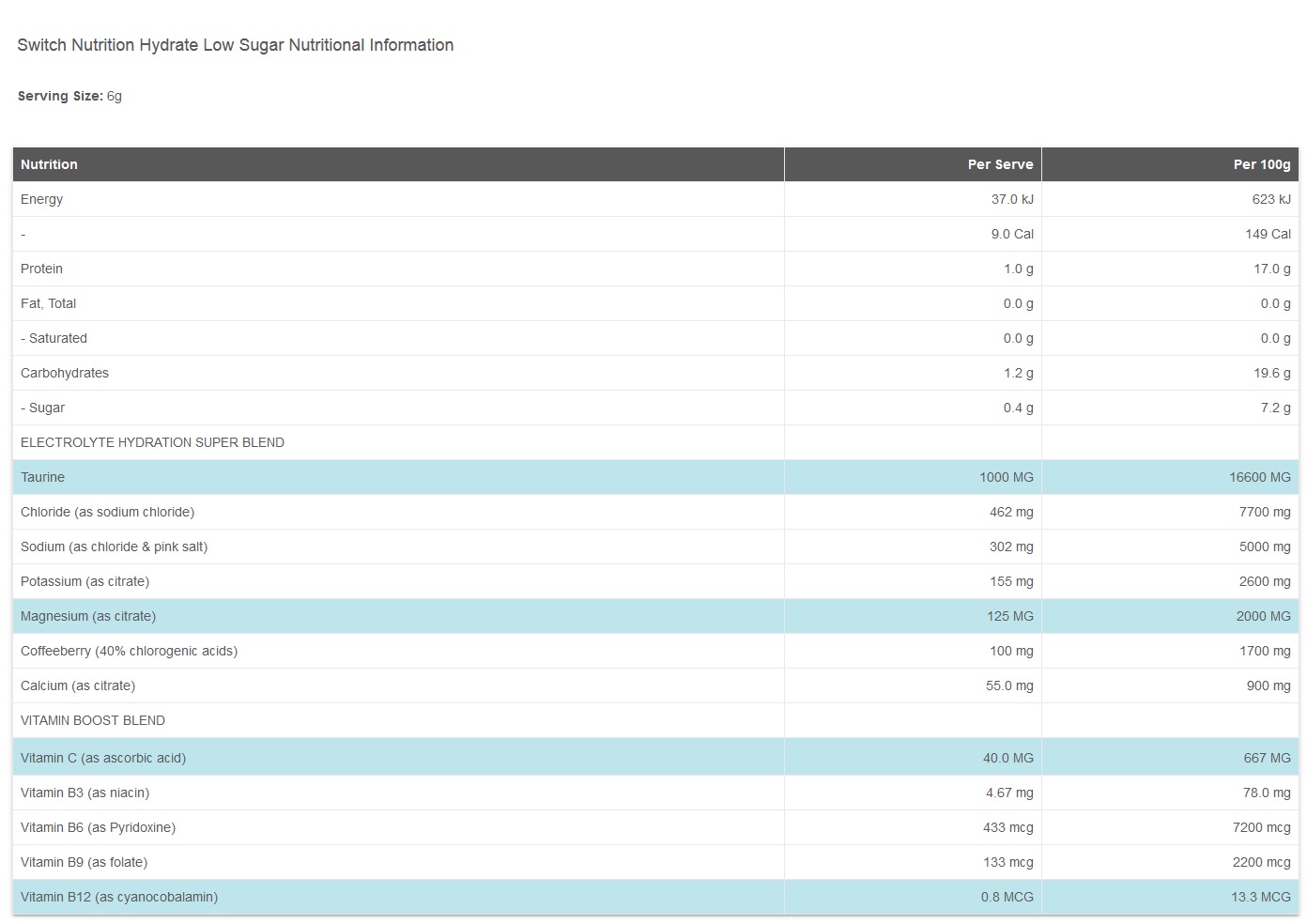Select 'Vitamin C (as ascorbic acid)' label

click(103, 758)
